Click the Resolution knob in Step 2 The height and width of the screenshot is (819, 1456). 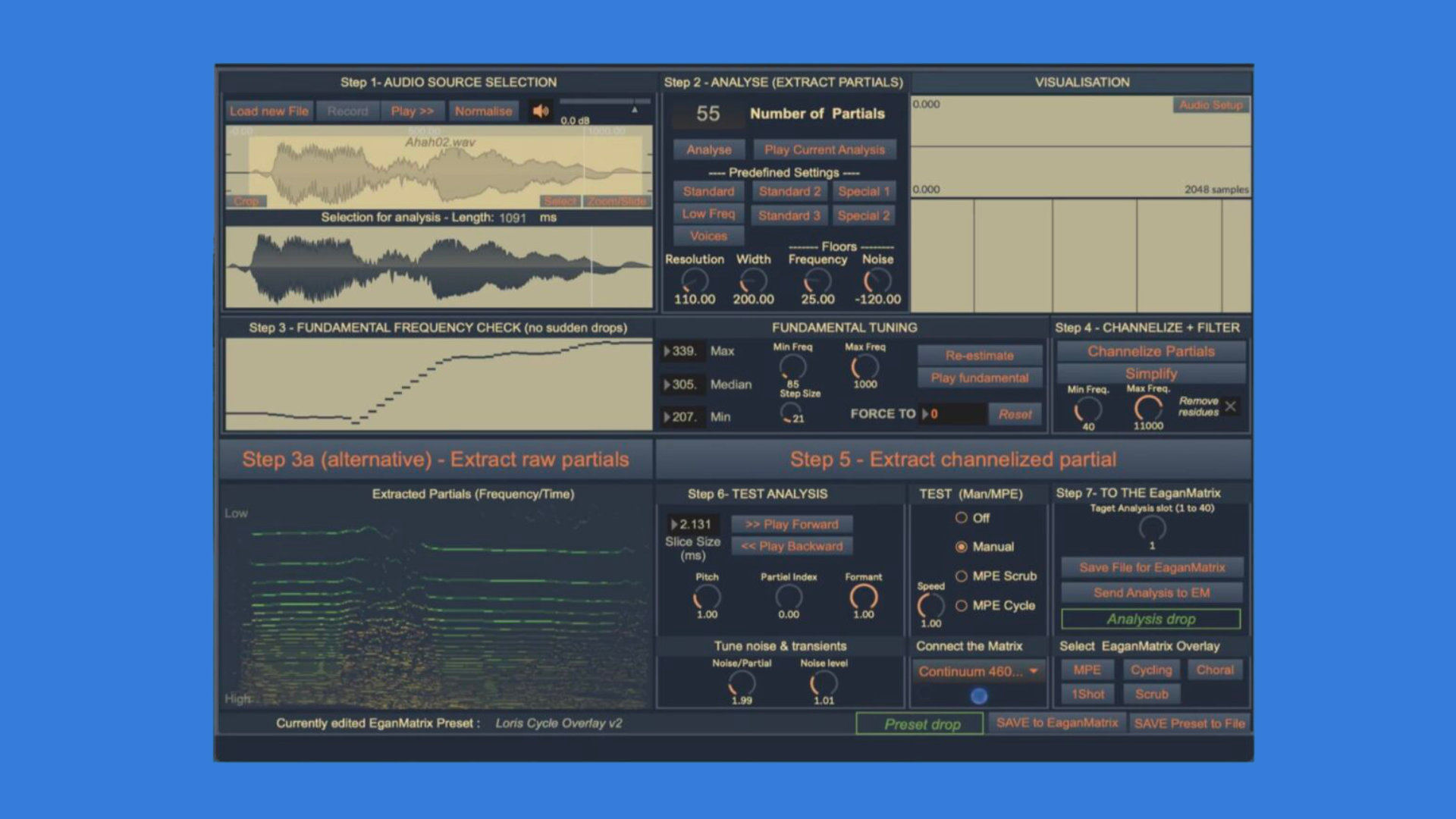point(693,281)
